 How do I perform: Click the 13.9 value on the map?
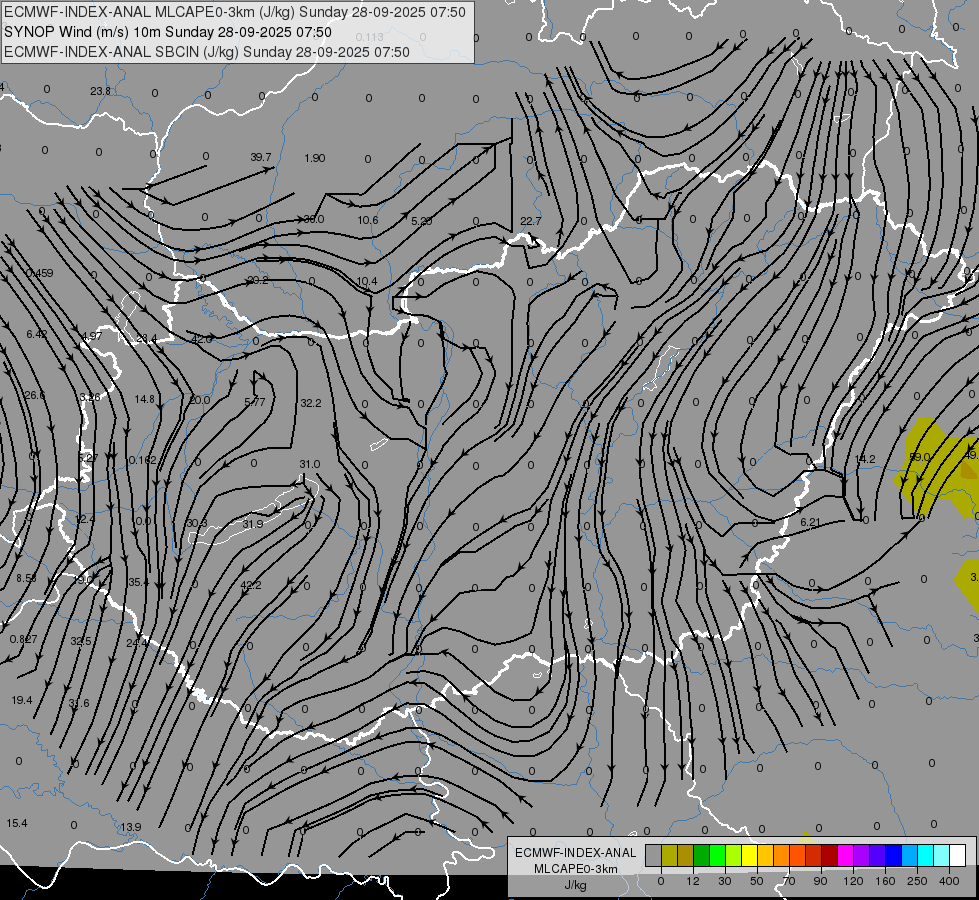click(x=130, y=827)
